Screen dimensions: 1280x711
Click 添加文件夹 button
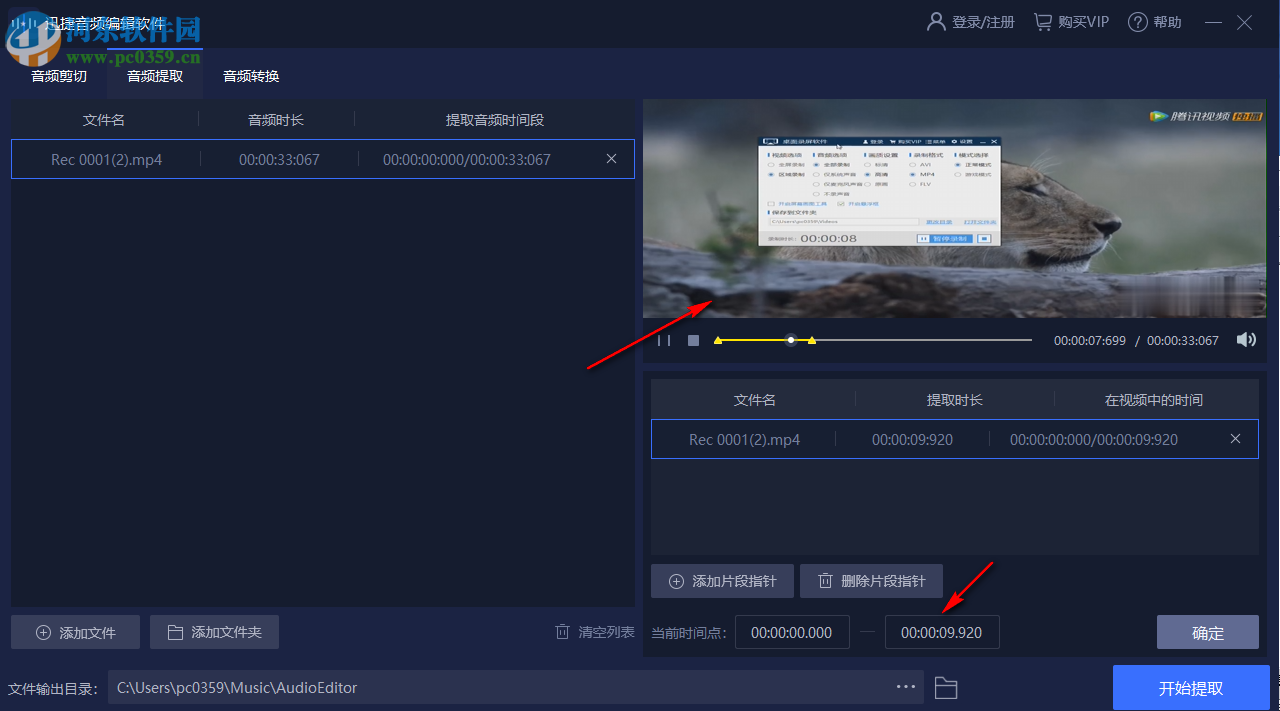214,632
